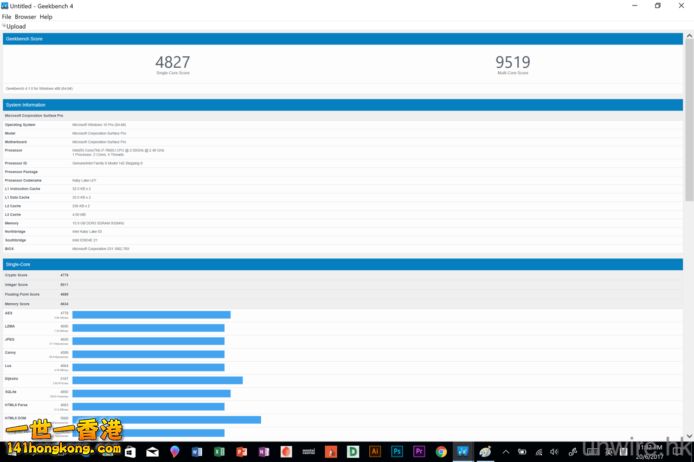Click the single-core score 4827
Screen dimensions: 694x462
[173, 62]
